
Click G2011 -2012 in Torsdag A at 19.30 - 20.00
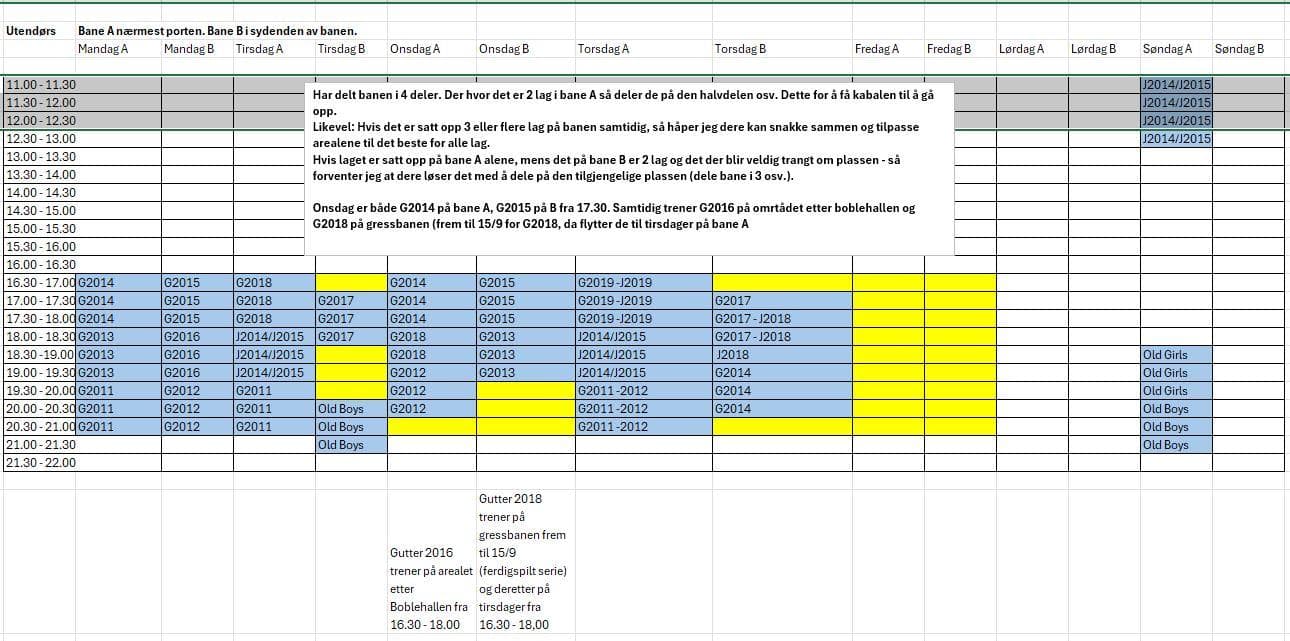click(644, 391)
